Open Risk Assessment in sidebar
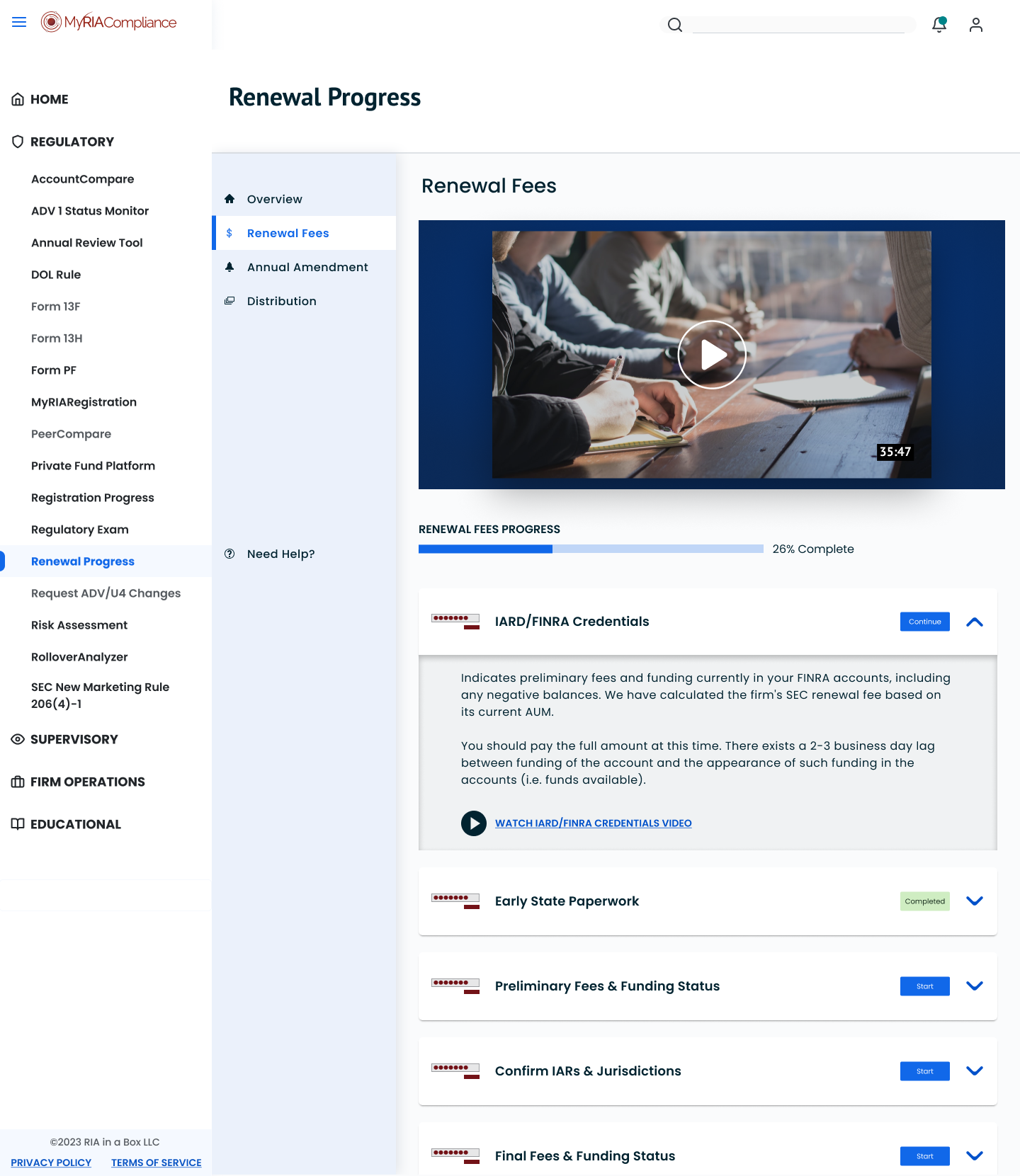1020x1176 pixels. pyautogui.click(x=79, y=625)
